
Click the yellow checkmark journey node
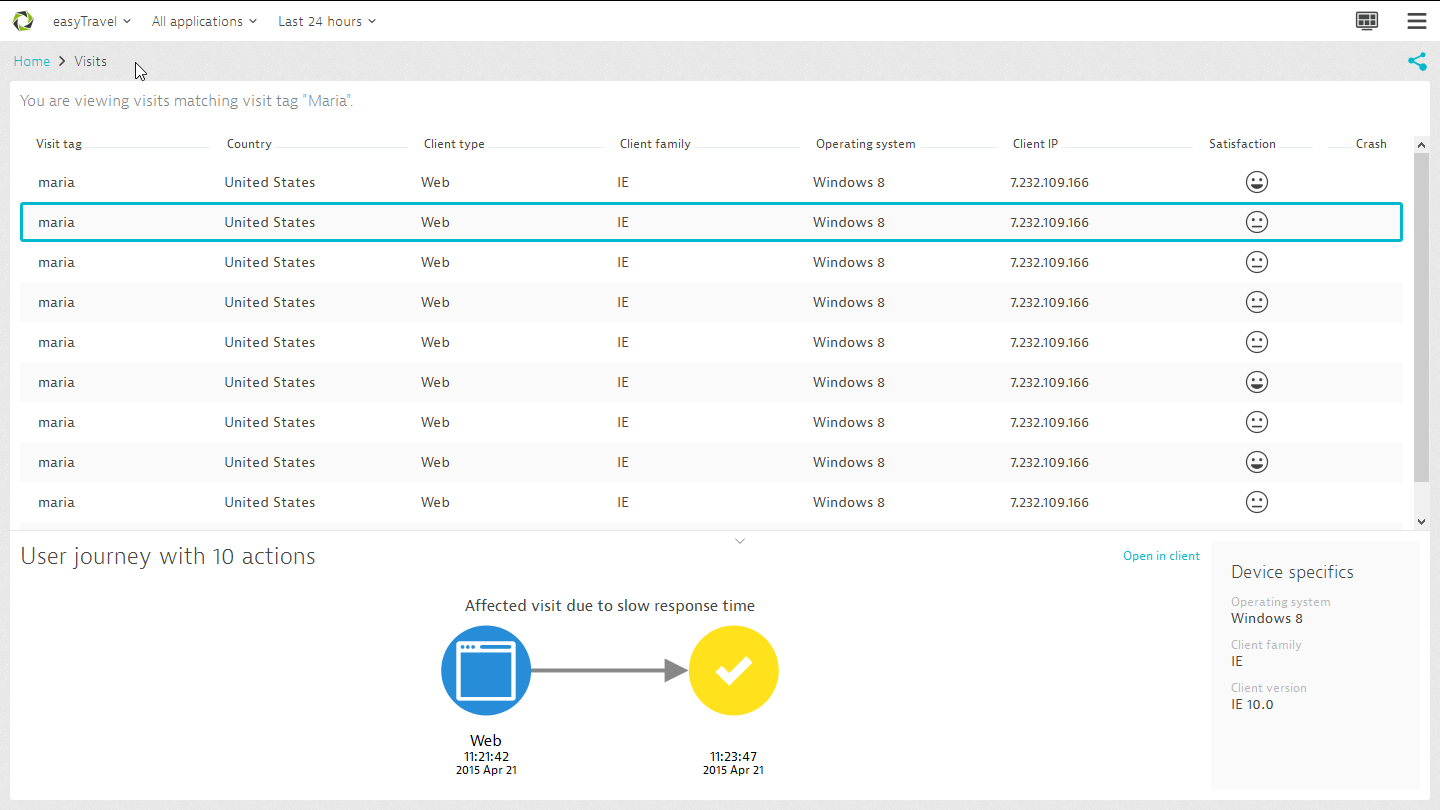(733, 670)
